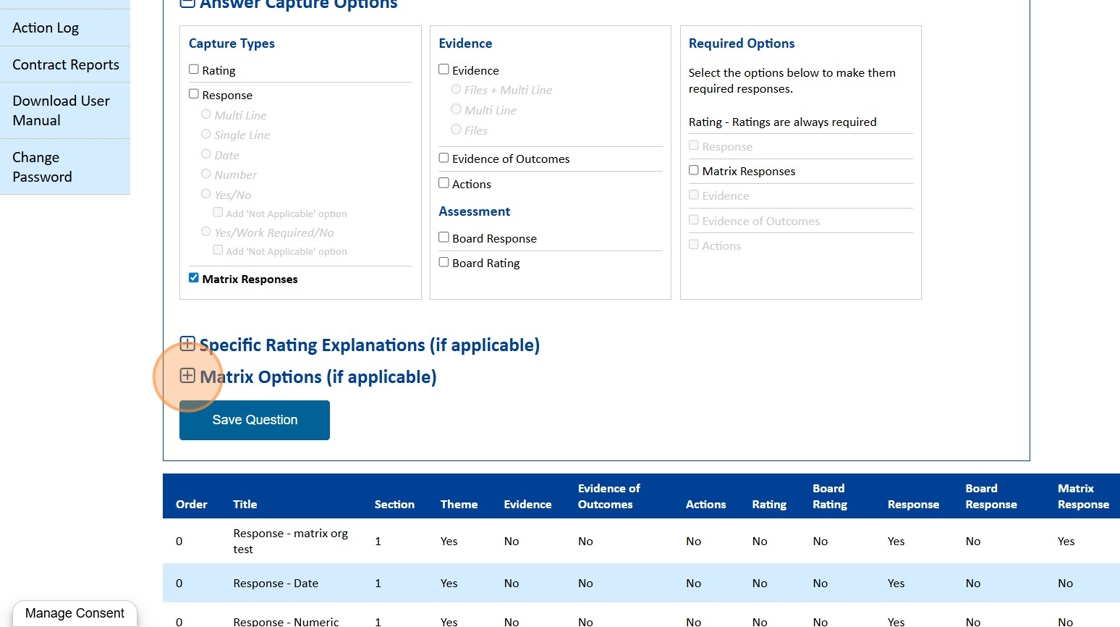Viewport: 1120px width, 627px height.
Task: Expand Specific Rating Explanations section
Action: (x=187, y=343)
